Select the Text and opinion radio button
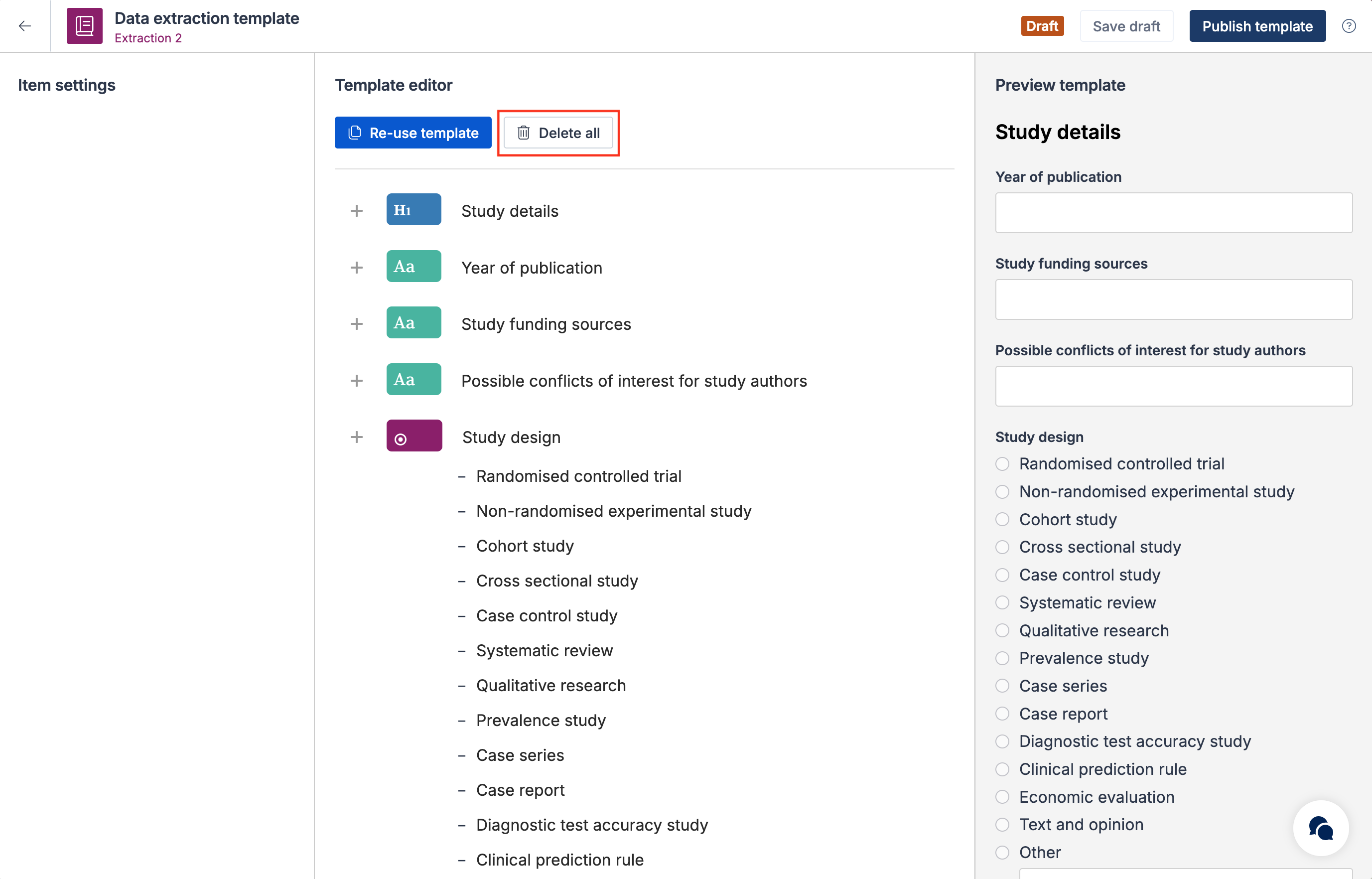 coord(1002,824)
